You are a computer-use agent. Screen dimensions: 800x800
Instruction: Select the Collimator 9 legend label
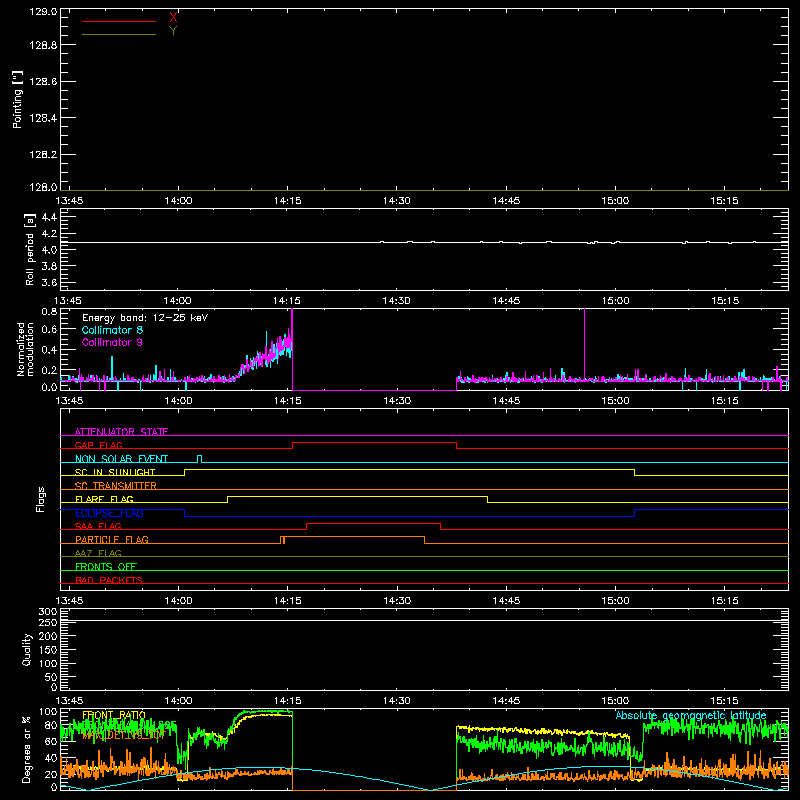point(112,342)
